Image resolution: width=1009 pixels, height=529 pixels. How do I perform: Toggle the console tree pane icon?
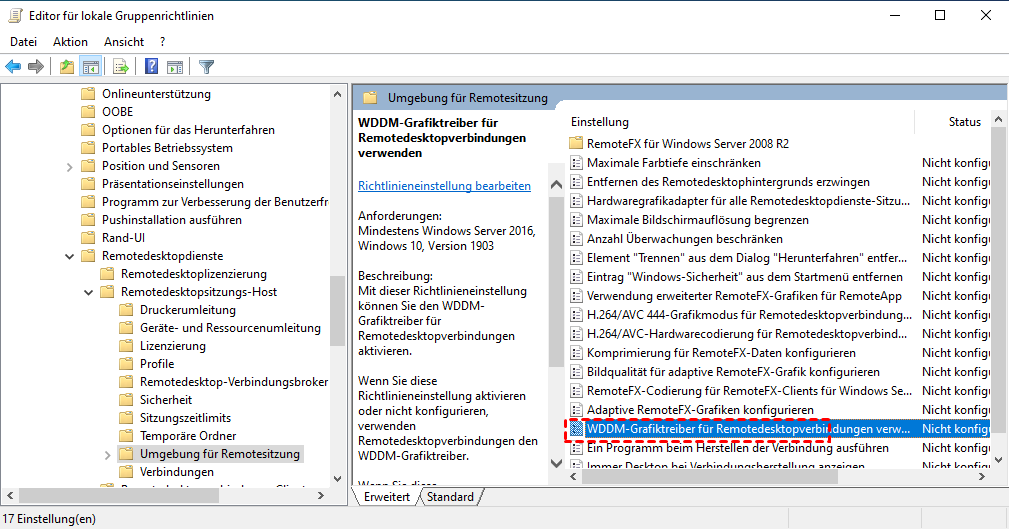pyautogui.click(x=90, y=67)
